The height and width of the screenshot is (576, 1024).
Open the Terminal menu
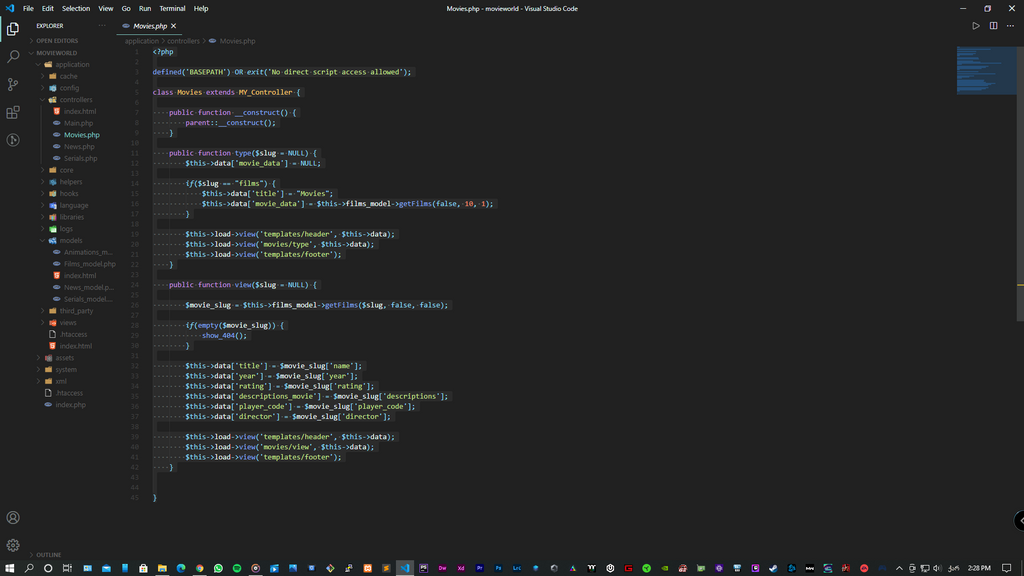tap(172, 8)
